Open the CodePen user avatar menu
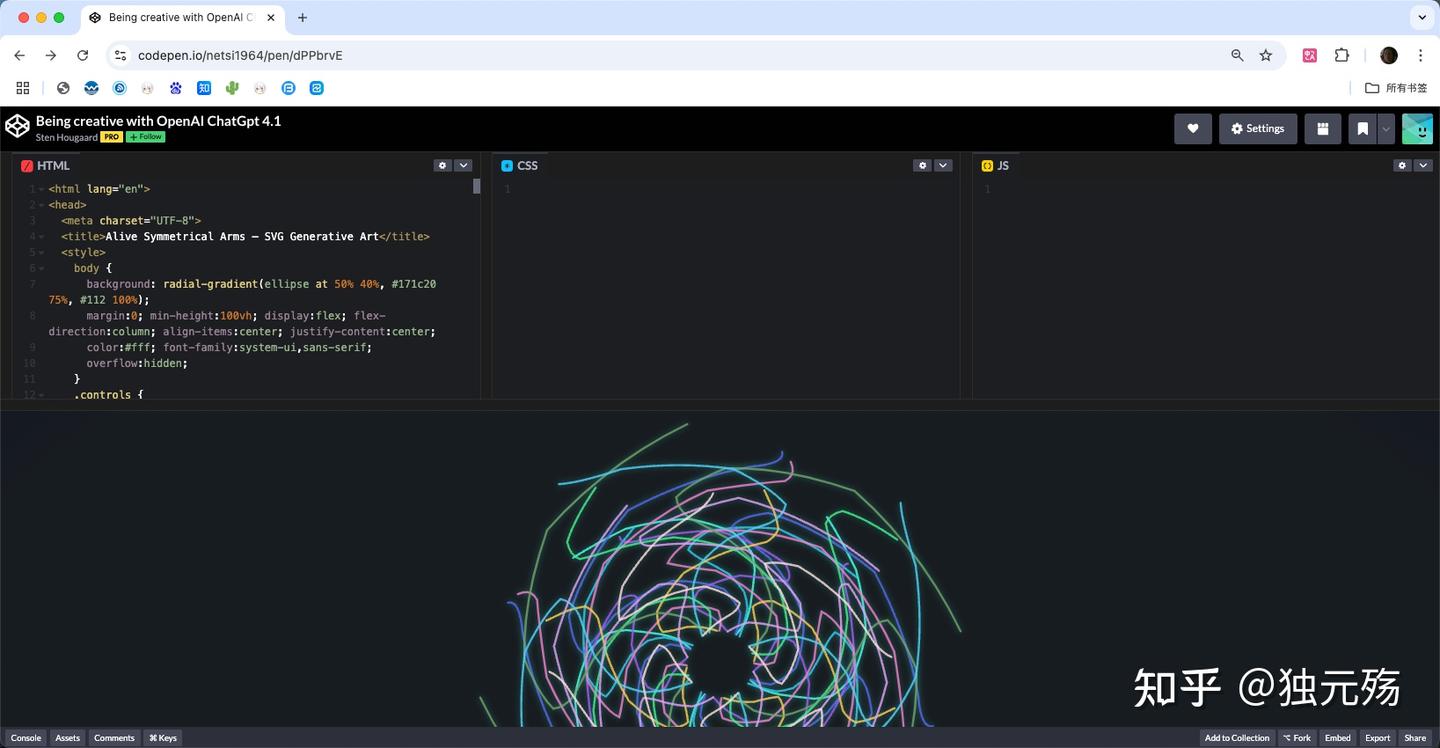This screenshot has width=1440, height=748. 1417,128
